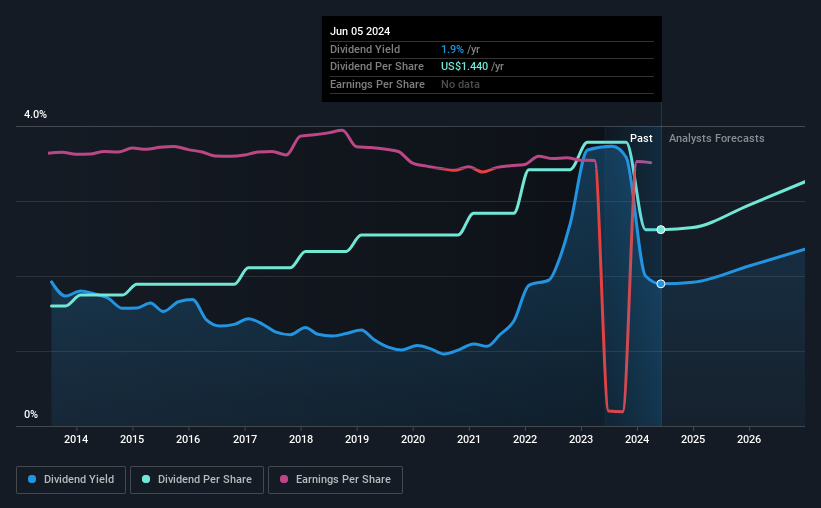Image resolution: width=821 pixels, height=508 pixels.
Task: Click the 2024 x-axis label
Action: pyautogui.click(x=637, y=439)
